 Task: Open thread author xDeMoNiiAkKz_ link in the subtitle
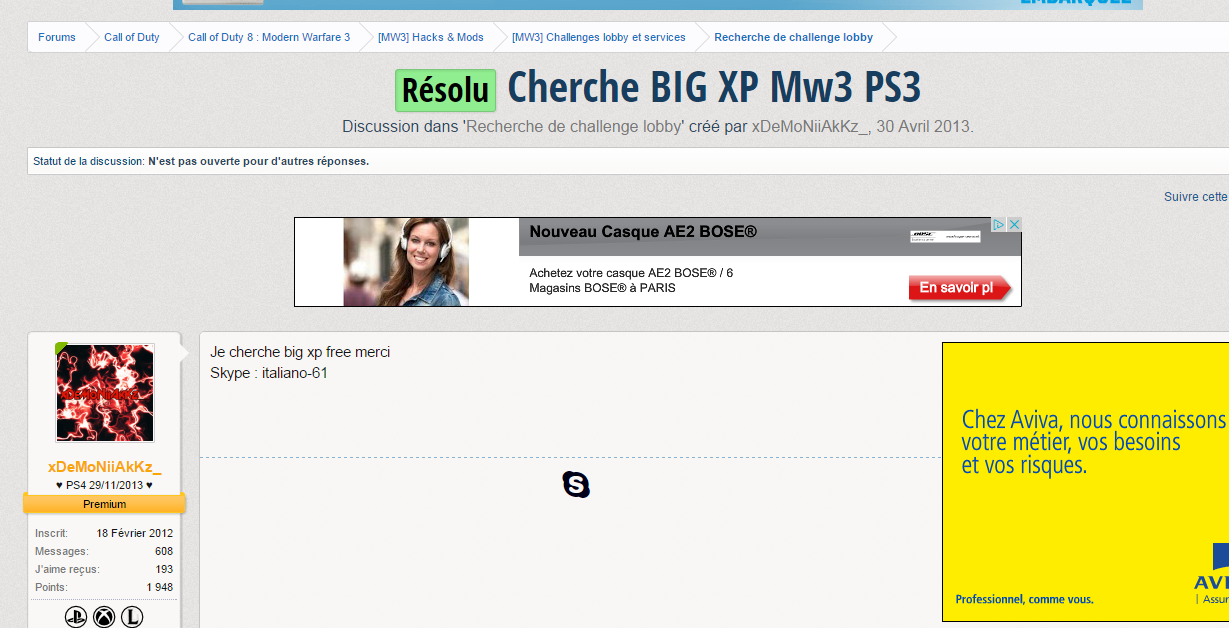tap(810, 127)
